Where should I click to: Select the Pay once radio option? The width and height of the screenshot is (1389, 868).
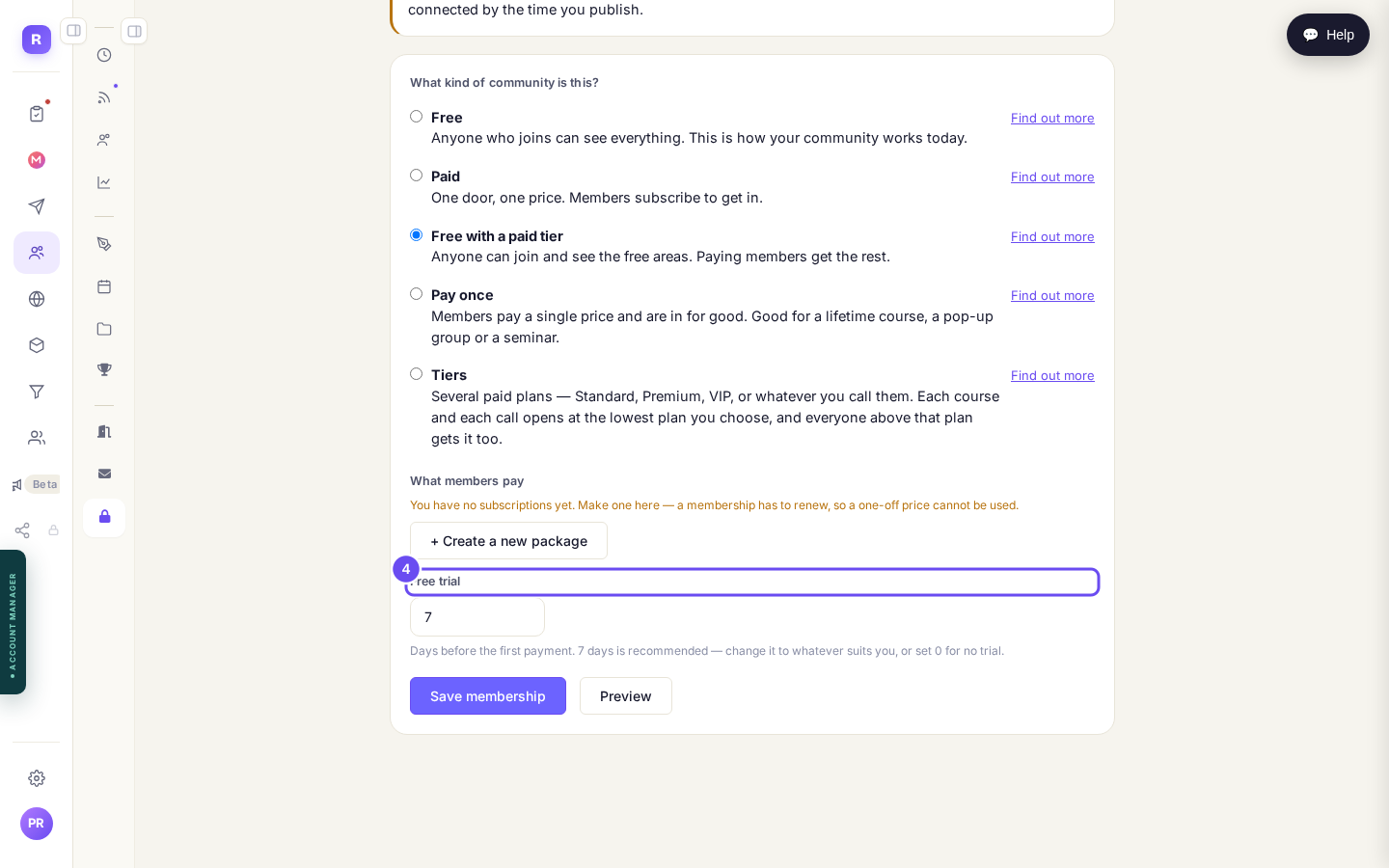[417, 294]
